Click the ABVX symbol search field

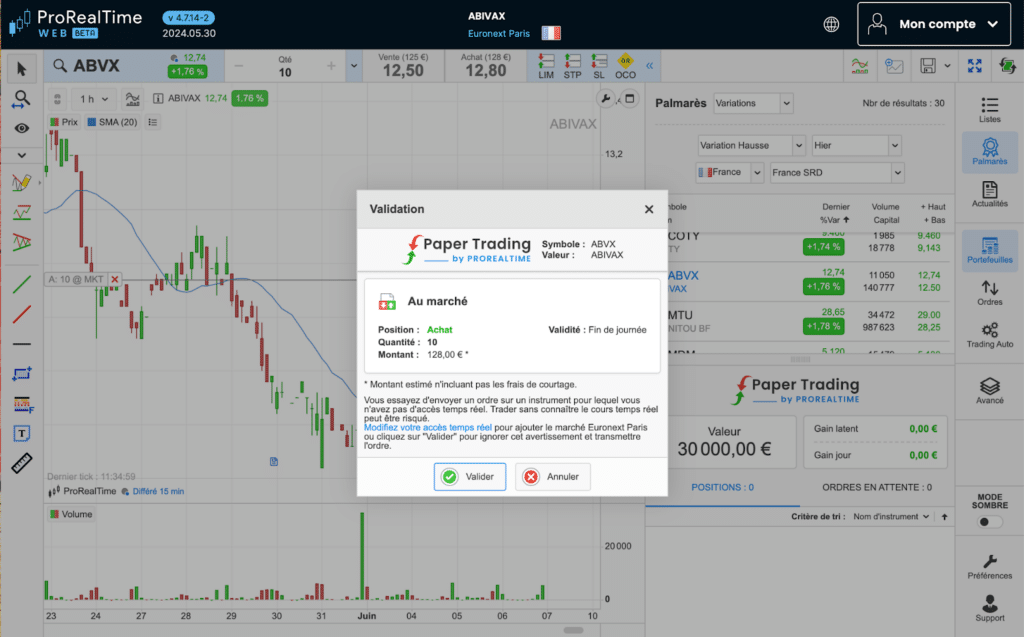[104, 66]
